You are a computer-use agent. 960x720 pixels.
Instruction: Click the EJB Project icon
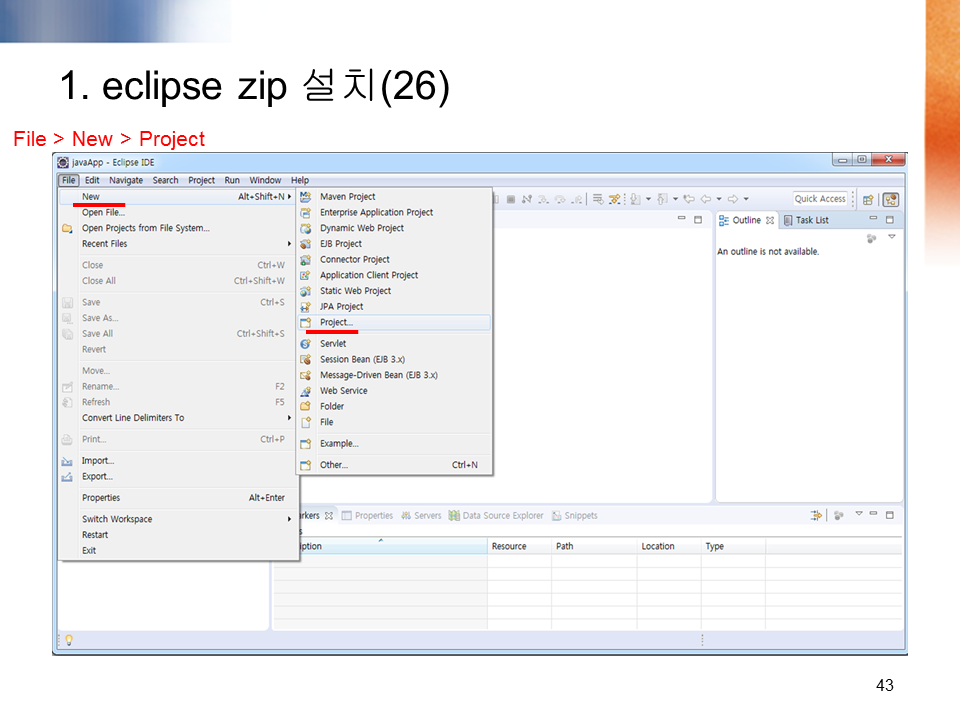coord(306,244)
